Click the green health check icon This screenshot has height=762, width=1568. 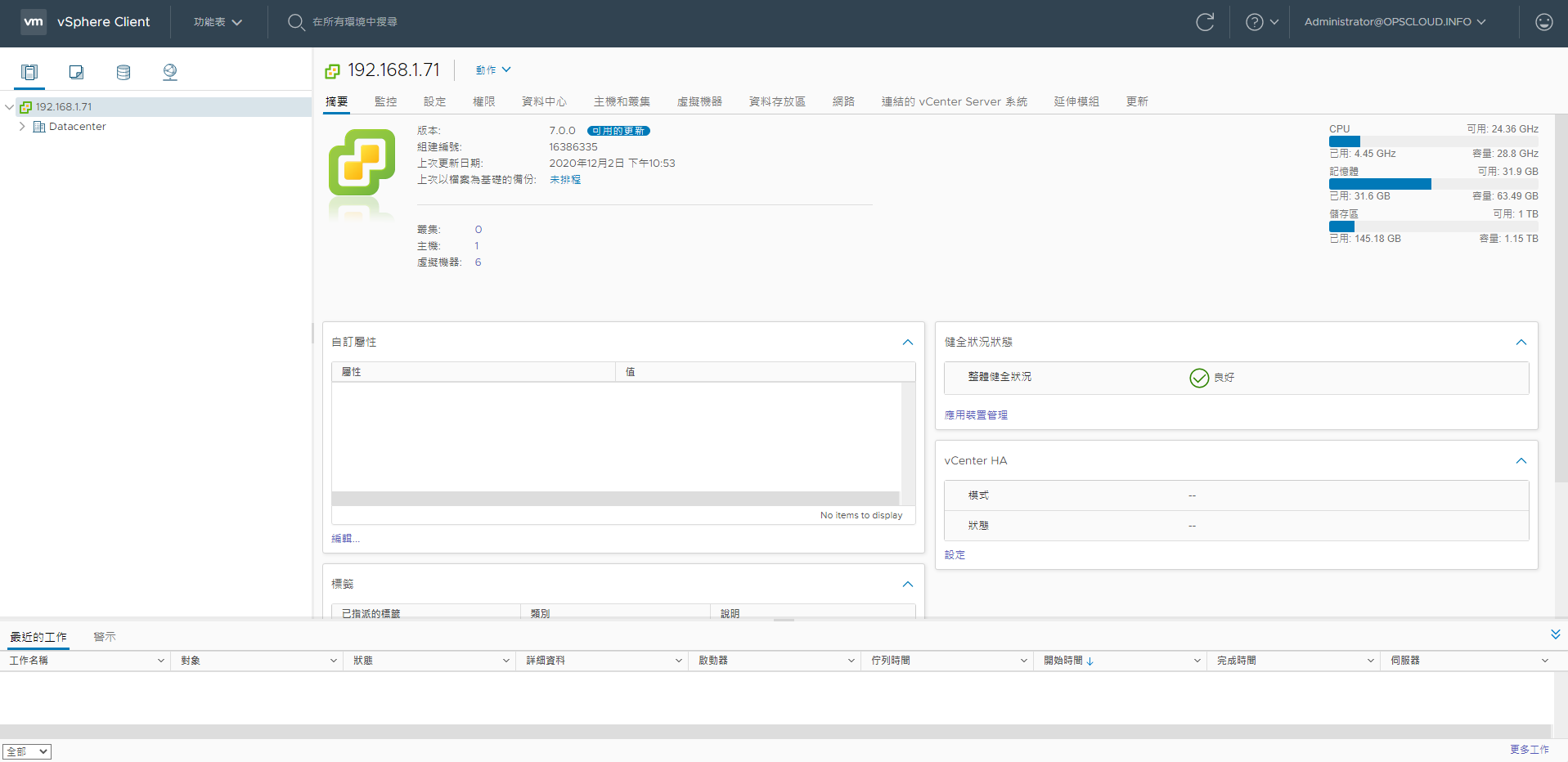1199,377
